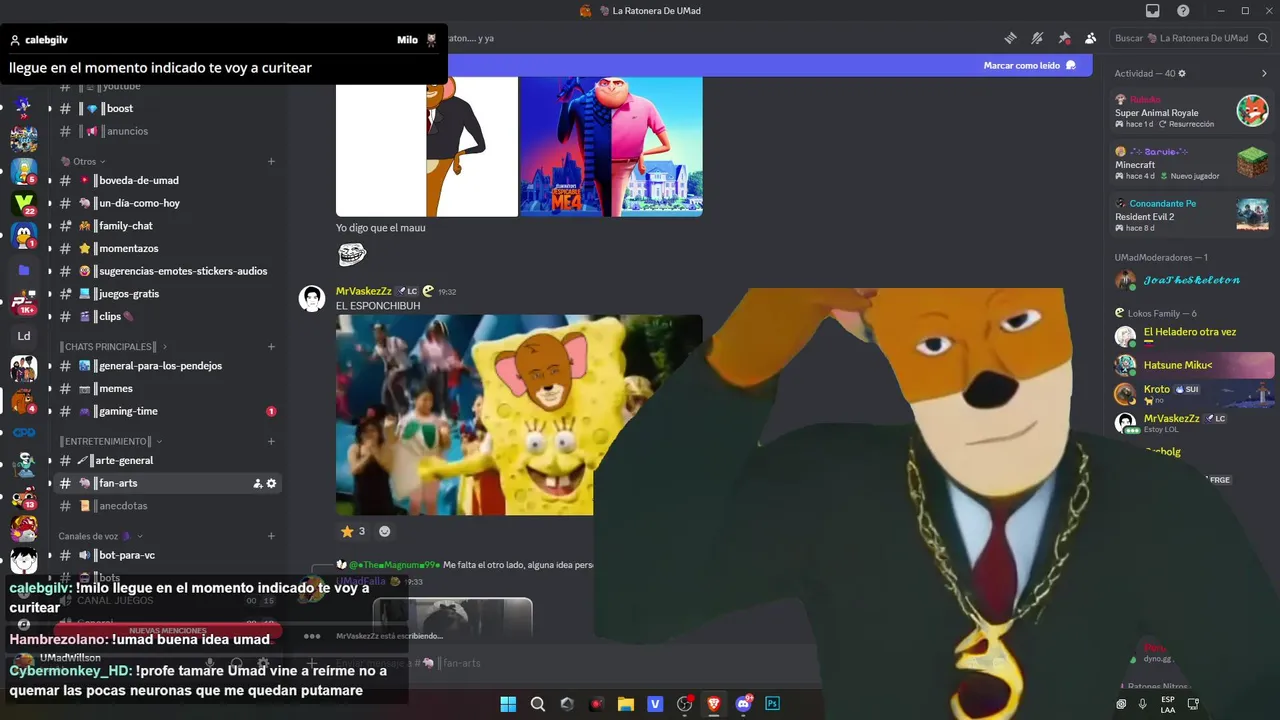Screen dimensions: 1280x720
Task: Add channel to CHATS PRINCIPALES category
Action: [271, 346]
